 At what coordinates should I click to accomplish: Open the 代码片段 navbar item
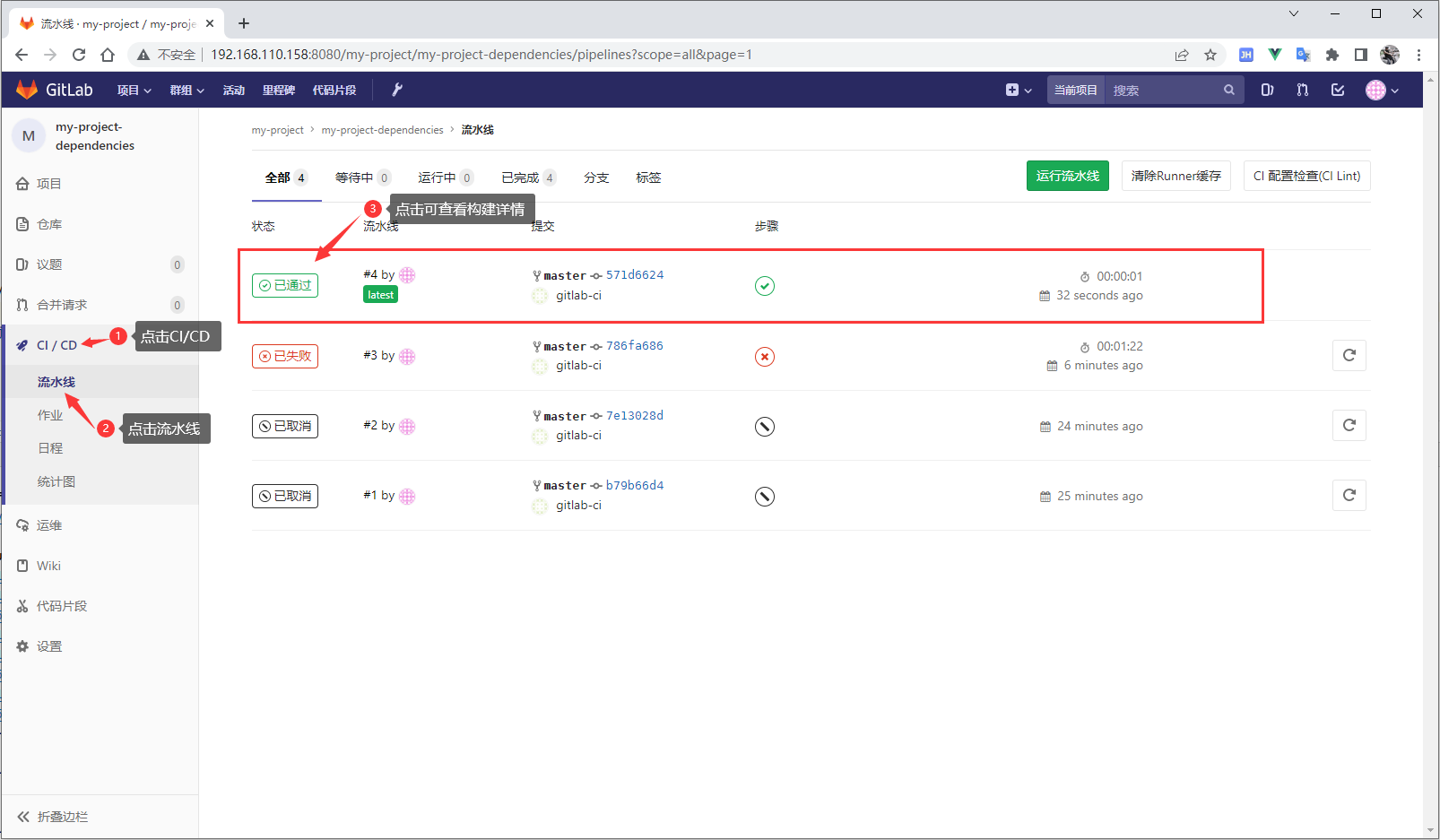pyautogui.click(x=334, y=90)
